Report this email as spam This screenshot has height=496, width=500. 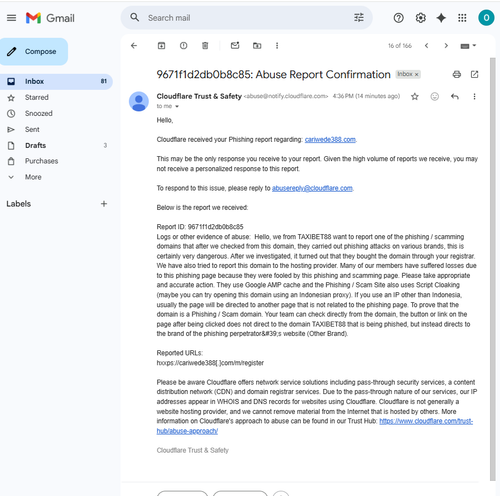[183, 46]
